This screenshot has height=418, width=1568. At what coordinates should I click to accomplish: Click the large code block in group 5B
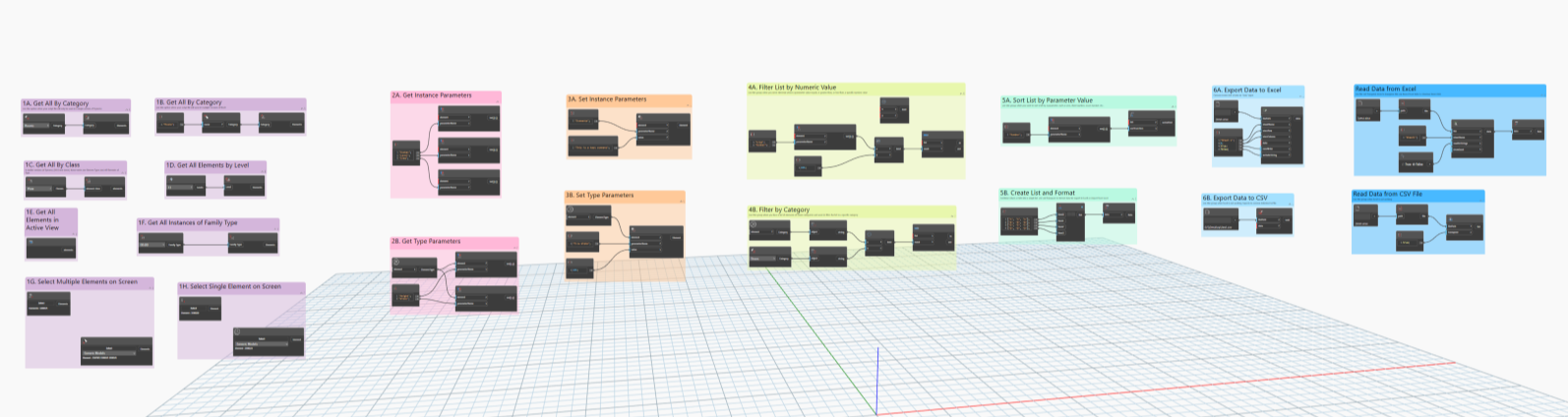1018,222
